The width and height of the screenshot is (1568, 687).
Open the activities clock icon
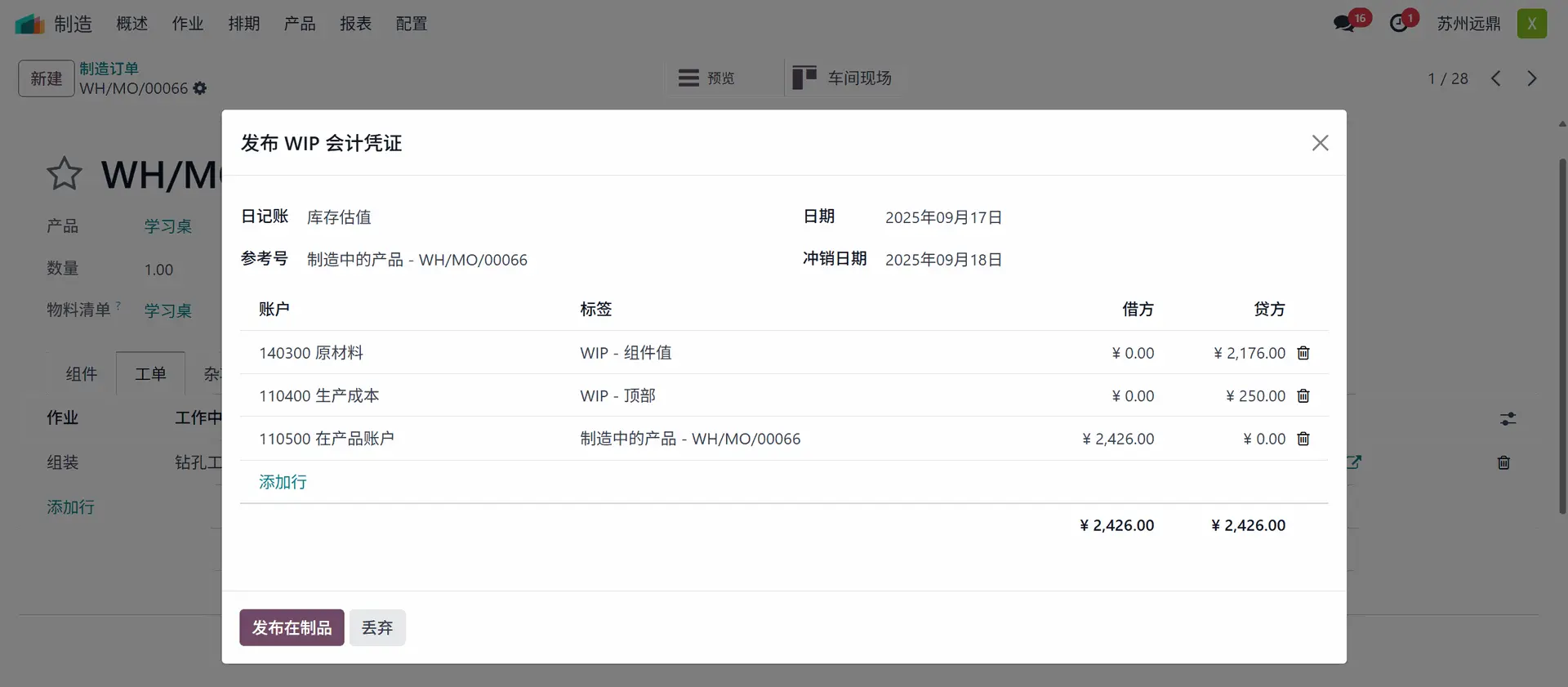(1399, 24)
